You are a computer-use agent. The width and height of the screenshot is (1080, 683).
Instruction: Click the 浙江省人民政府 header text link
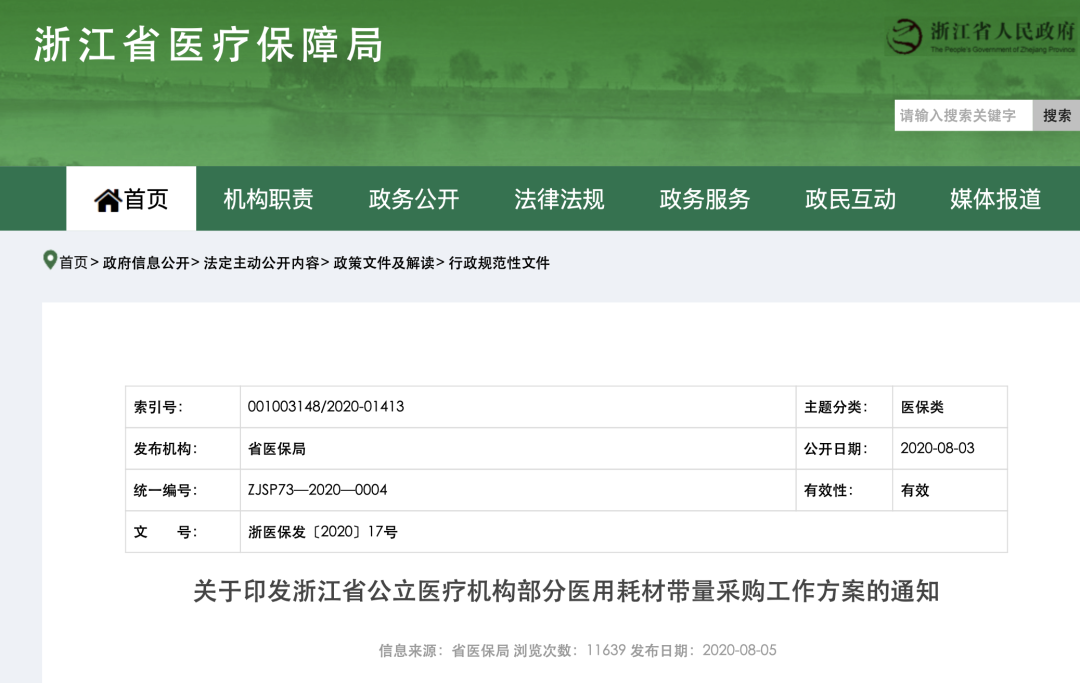pyautogui.click(x=1001, y=32)
